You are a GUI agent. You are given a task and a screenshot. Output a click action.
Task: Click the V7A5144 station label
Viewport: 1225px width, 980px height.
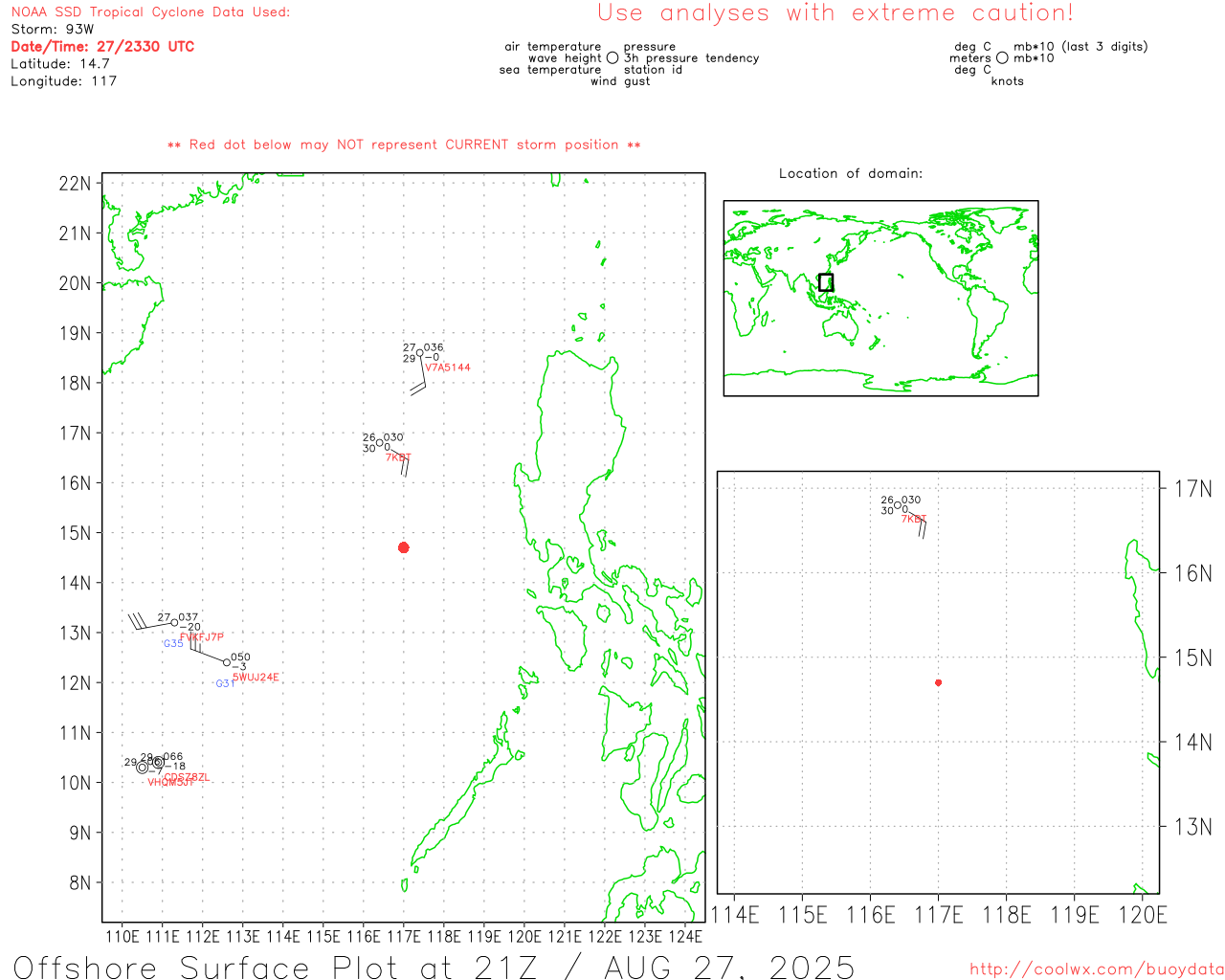(x=448, y=367)
